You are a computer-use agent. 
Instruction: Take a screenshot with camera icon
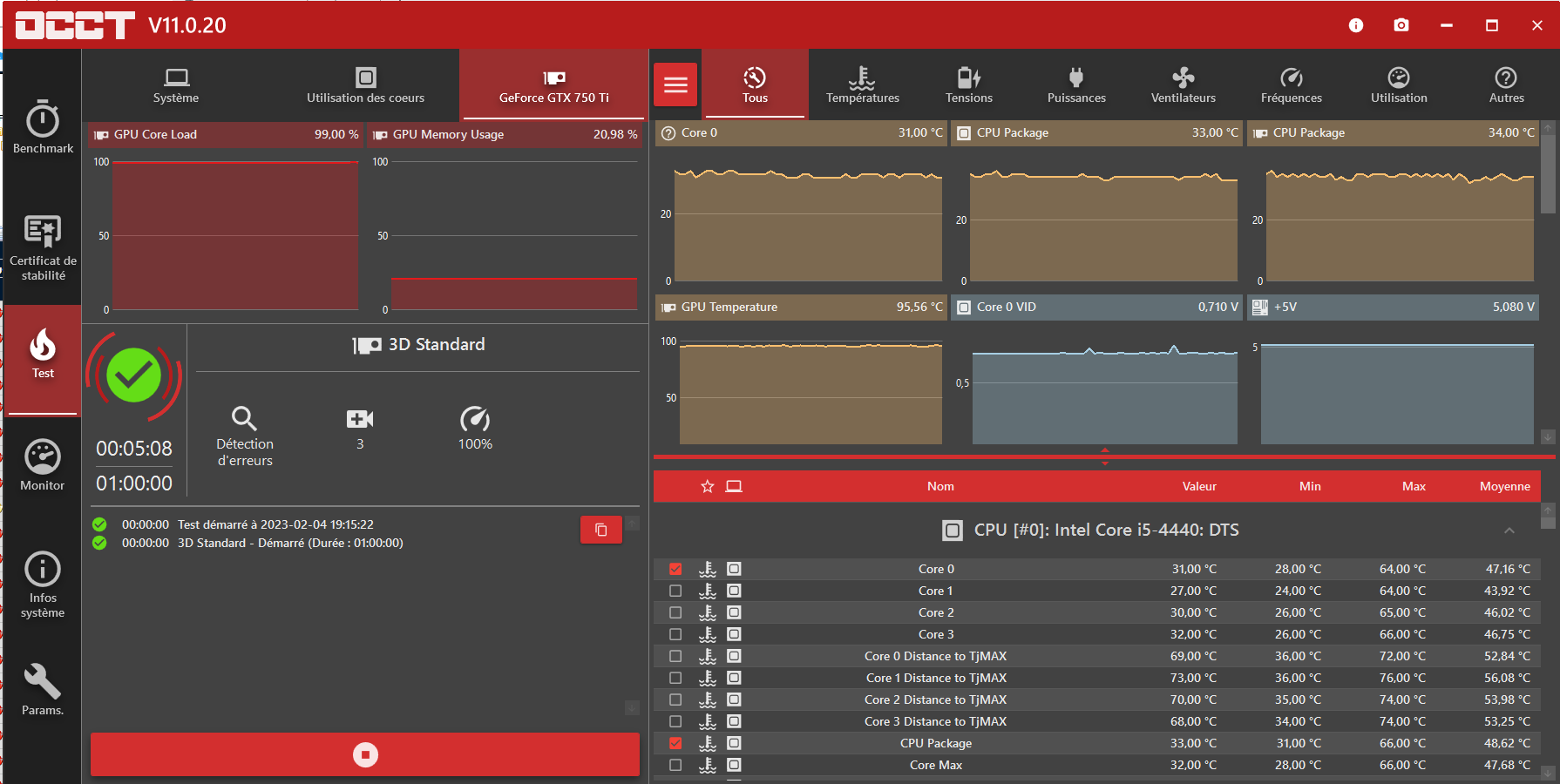point(1401,25)
